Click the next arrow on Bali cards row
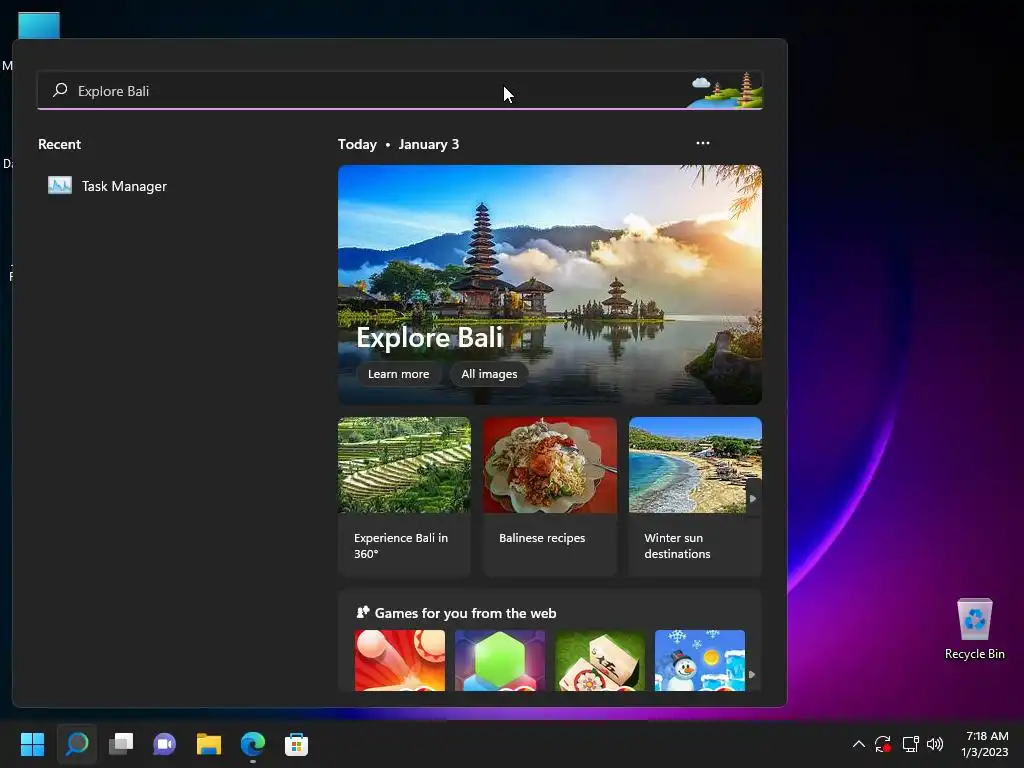The height and width of the screenshot is (768, 1024). (x=753, y=498)
